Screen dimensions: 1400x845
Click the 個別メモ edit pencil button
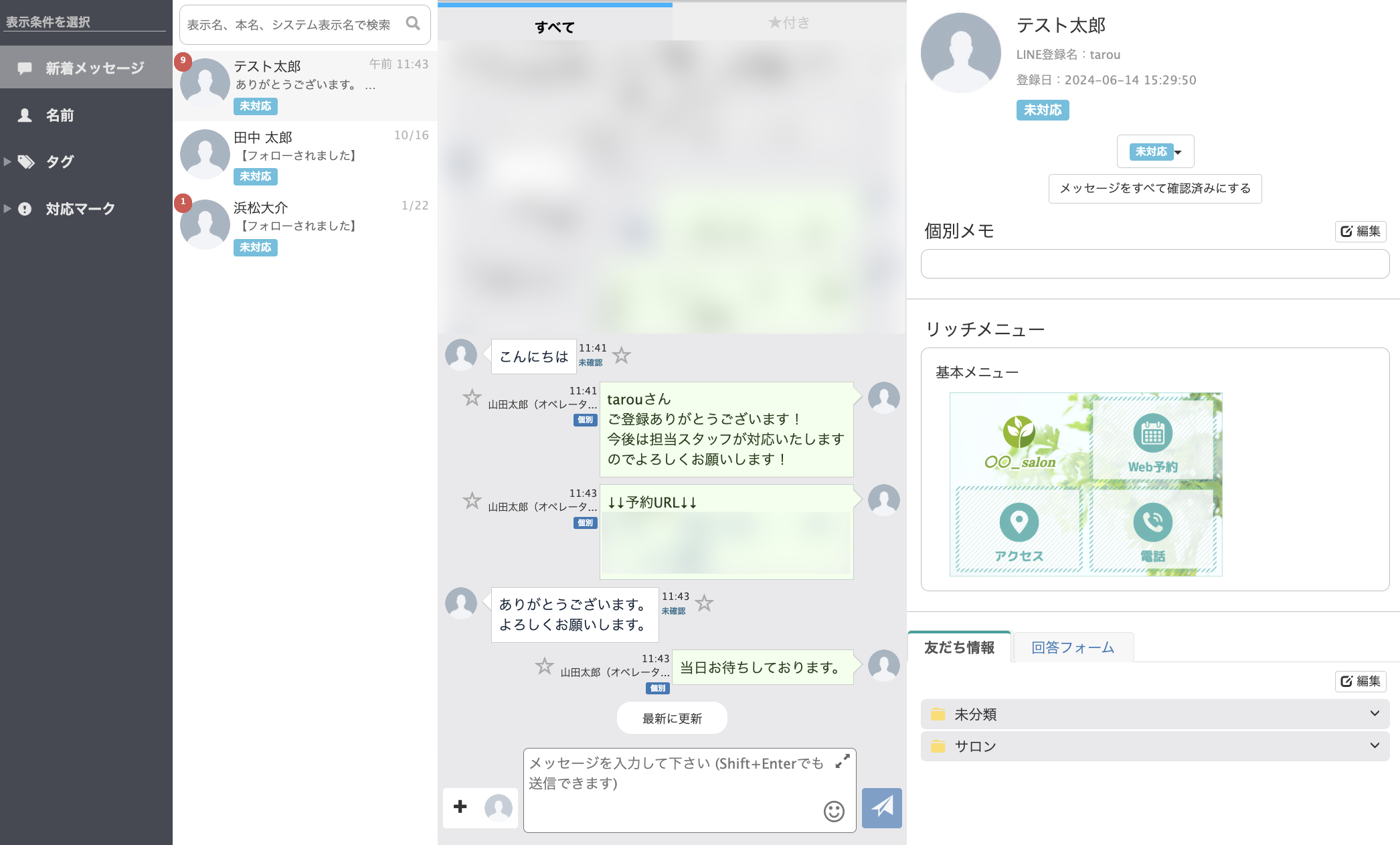(x=1361, y=231)
